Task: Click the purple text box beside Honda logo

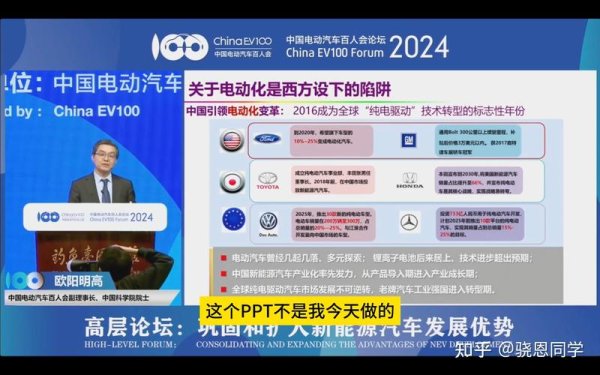Action: click(479, 181)
